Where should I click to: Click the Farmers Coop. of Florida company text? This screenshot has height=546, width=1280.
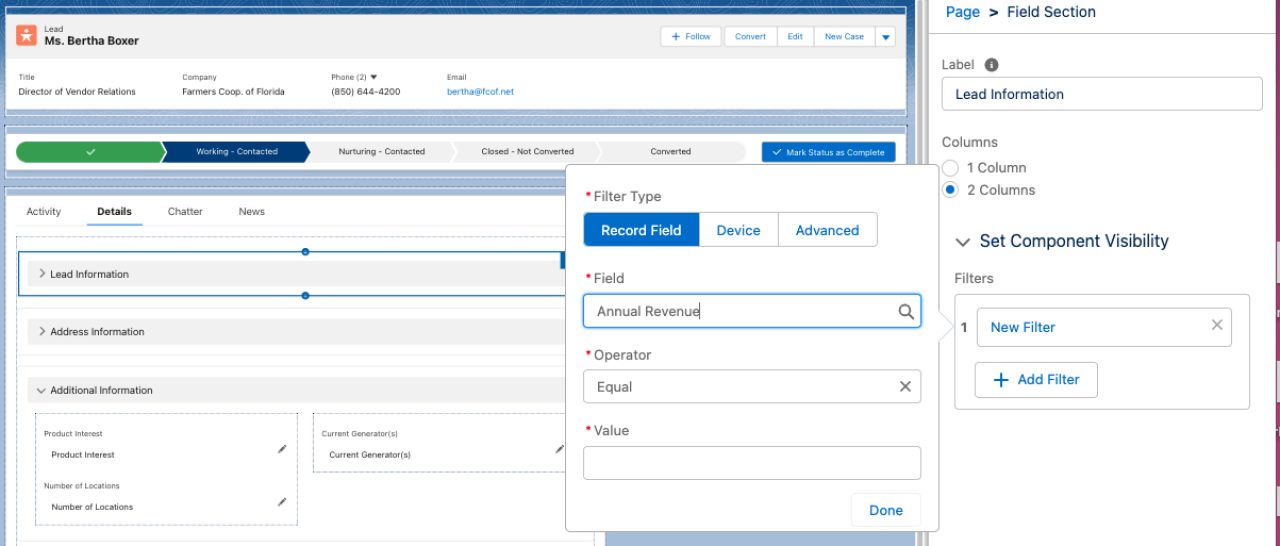click(233, 92)
